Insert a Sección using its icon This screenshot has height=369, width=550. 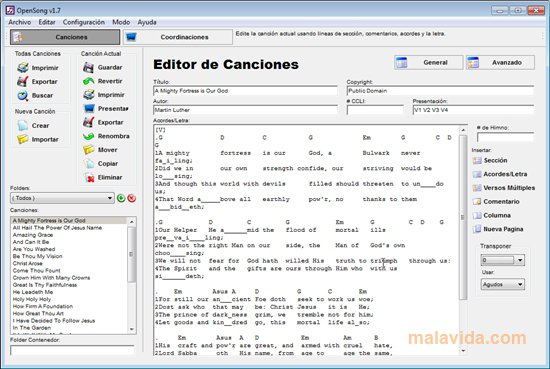(477, 160)
